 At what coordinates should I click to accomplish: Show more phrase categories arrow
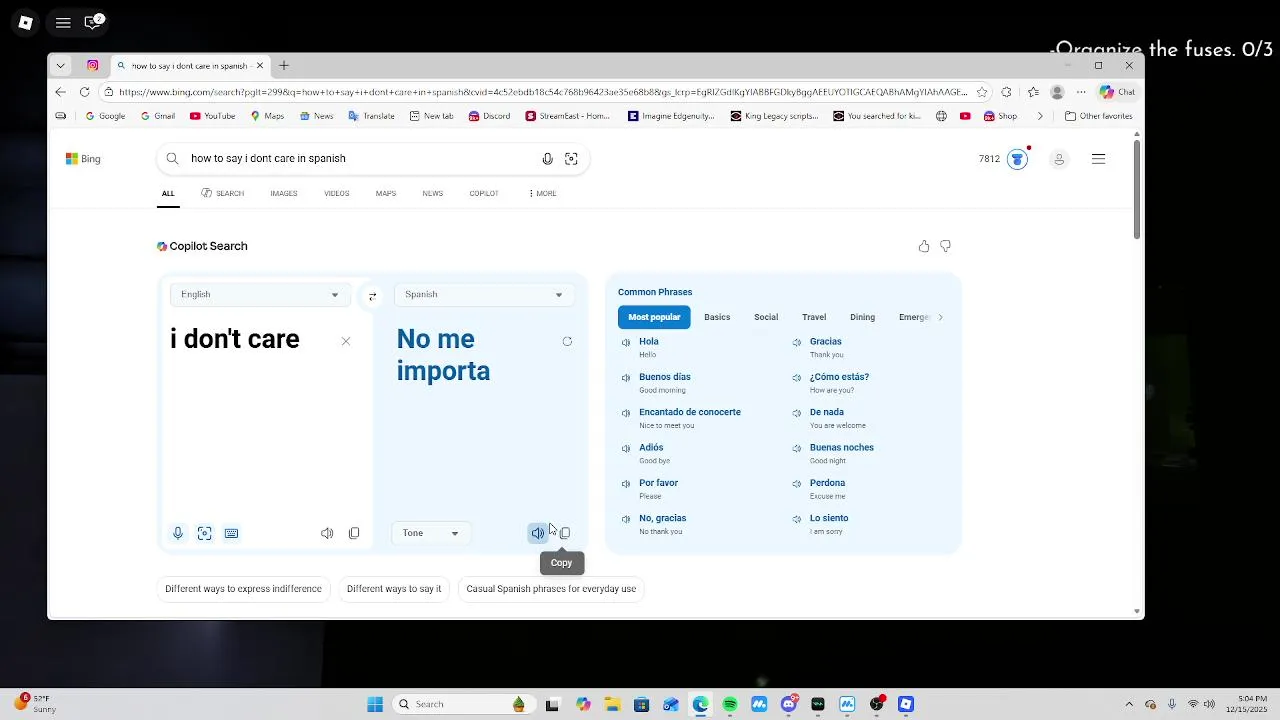[940, 317]
